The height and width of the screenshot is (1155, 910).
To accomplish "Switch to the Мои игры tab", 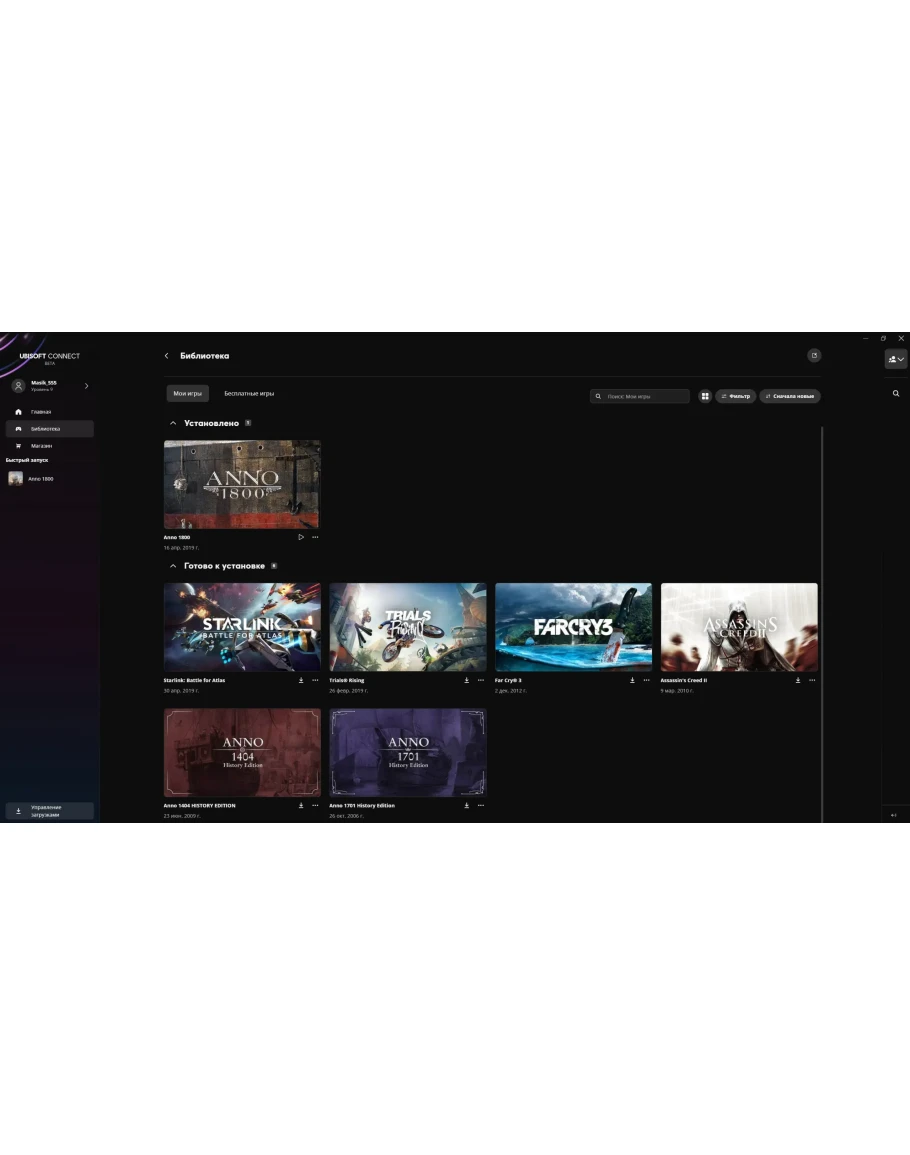I will click(x=187, y=393).
